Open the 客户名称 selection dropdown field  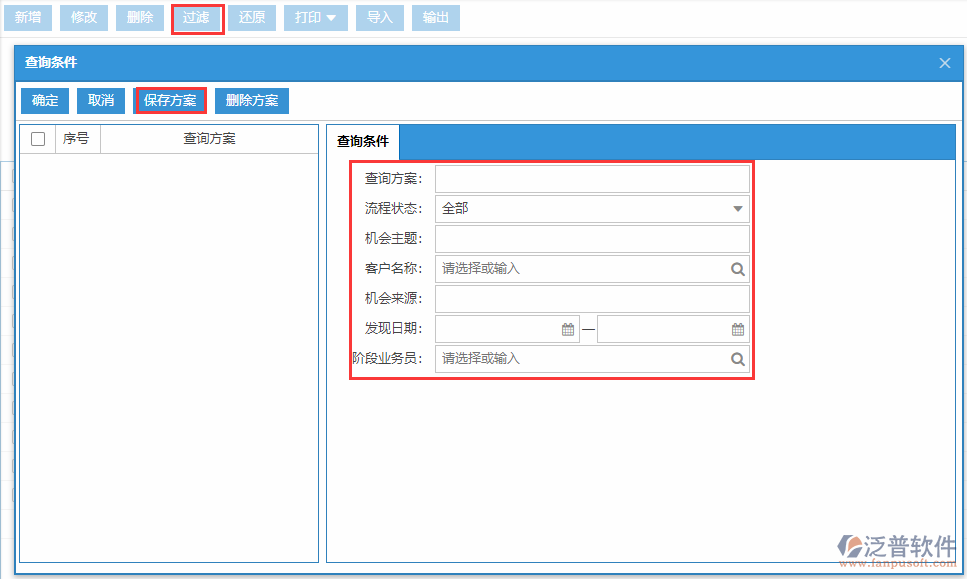(x=590, y=268)
